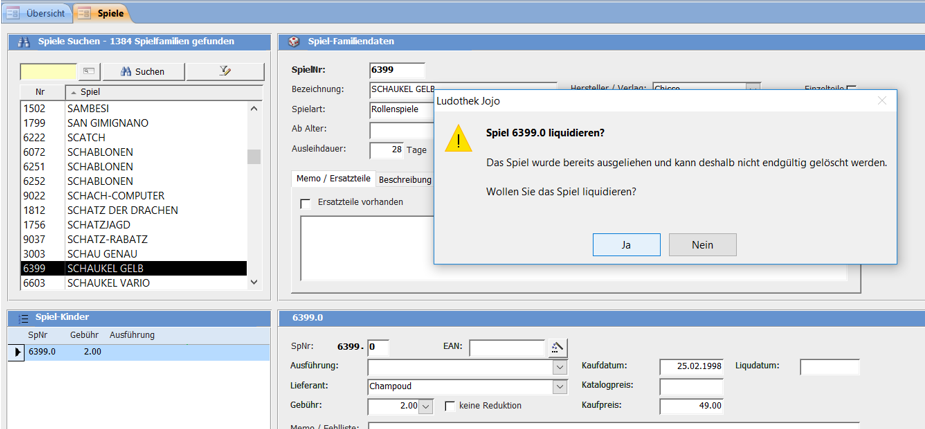Click the Kaufpreis field showing 49.00
Viewport: 925px width, 429px height.
pyautogui.click(x=691, y=406)
